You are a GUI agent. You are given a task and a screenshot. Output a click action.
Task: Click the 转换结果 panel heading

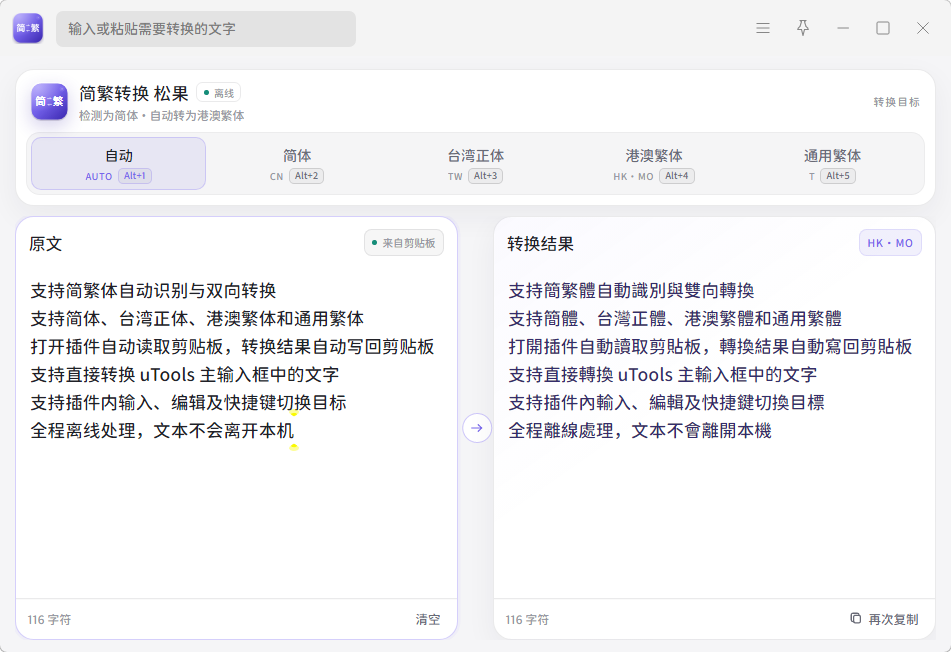pos(540,244)
